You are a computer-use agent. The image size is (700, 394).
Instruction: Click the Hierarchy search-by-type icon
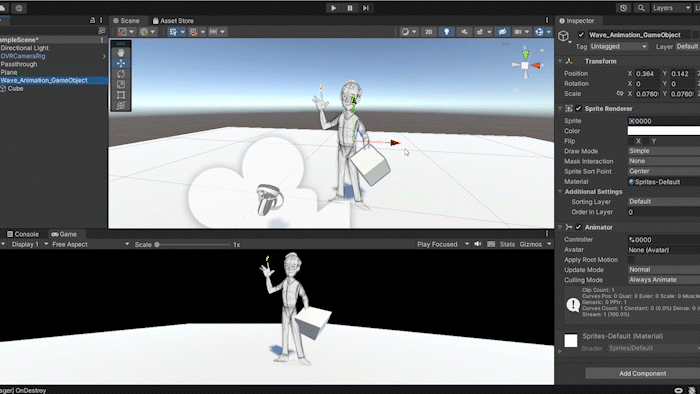click(x=102, y=30)
